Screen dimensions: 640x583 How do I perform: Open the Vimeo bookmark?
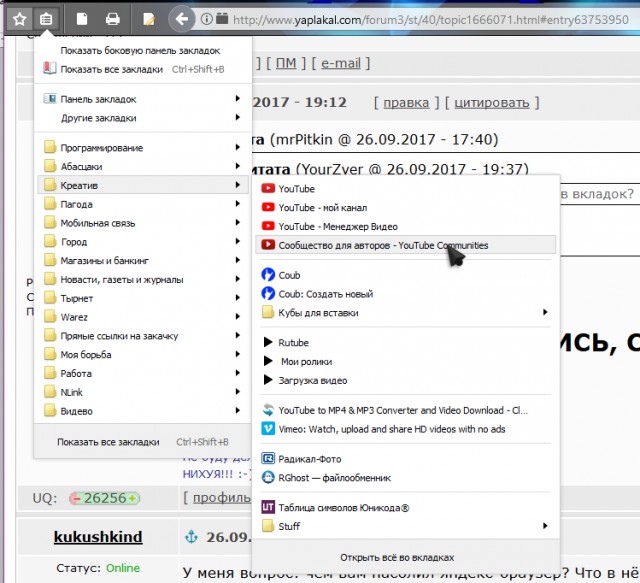406,429
